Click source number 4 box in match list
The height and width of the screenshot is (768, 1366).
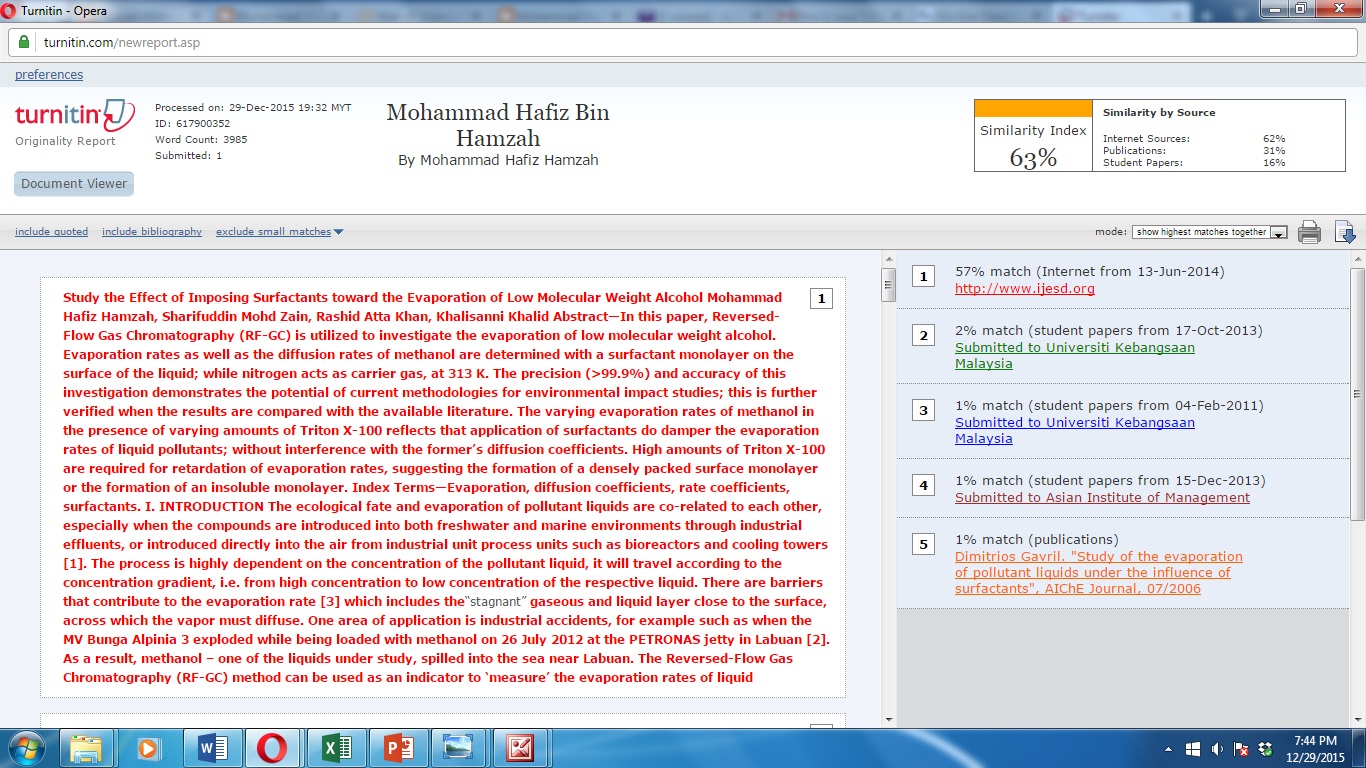click(x=923, y=486)
